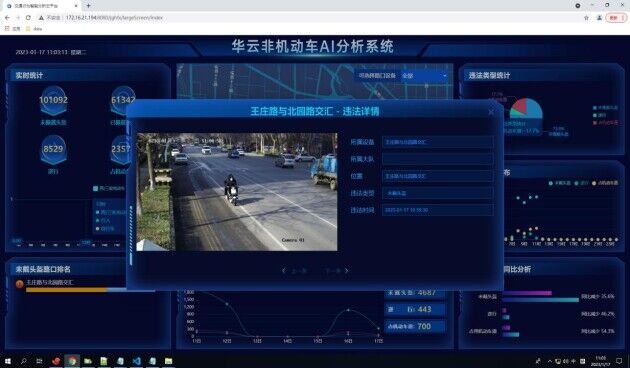Image resolution: width=630 pixels, height=368 pixels.
Task: Open Visual Studio Code from taskbar
Action: pyautogui.click(x=136, y=361)
